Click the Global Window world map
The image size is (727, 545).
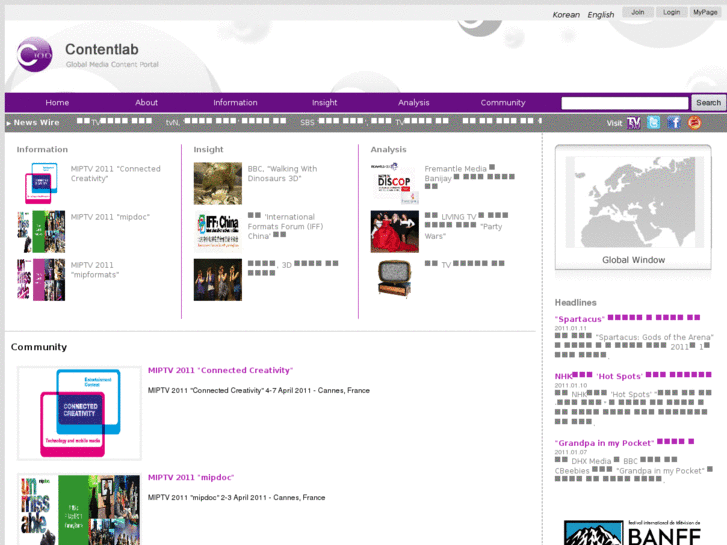633,202
